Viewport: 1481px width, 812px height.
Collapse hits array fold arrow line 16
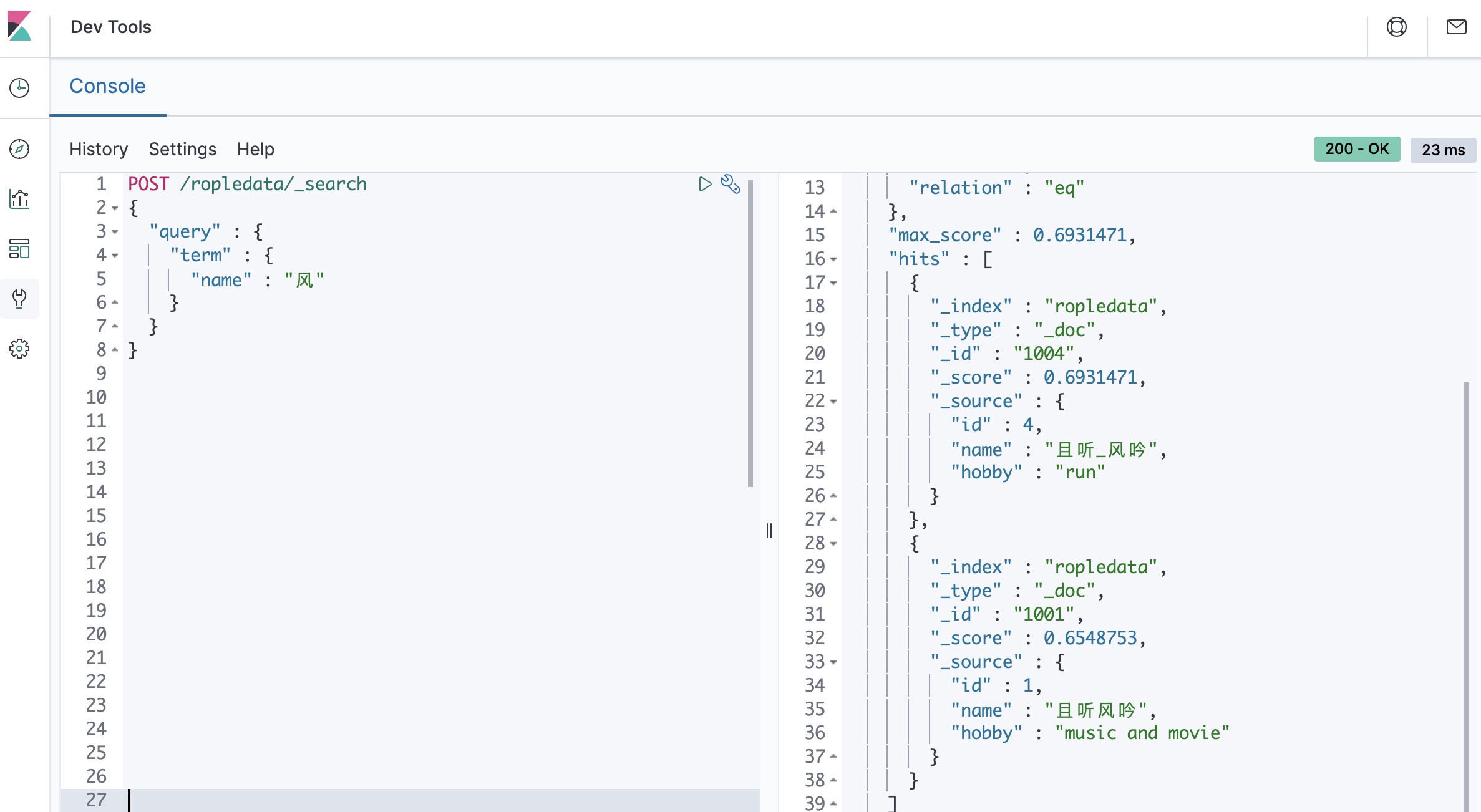pos(833,259)
